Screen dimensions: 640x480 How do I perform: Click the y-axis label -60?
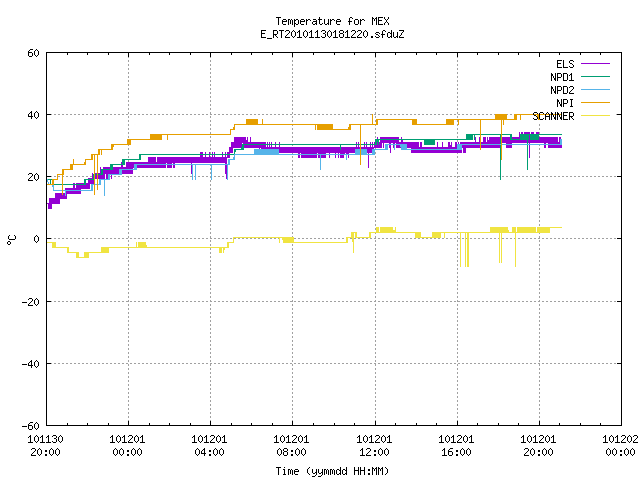tap(31, 426)
